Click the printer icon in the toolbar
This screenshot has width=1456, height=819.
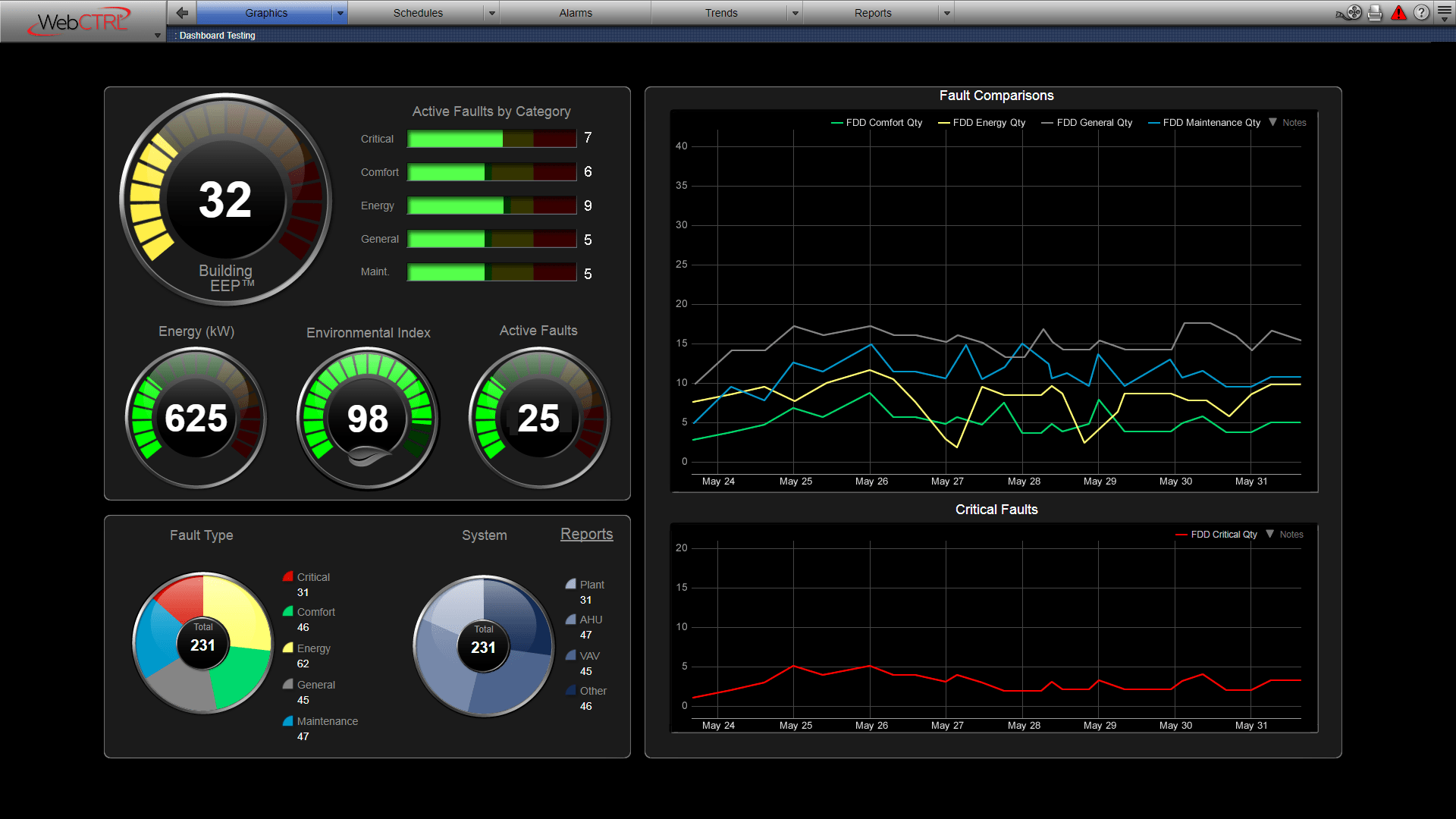[x=1375, y=12]
